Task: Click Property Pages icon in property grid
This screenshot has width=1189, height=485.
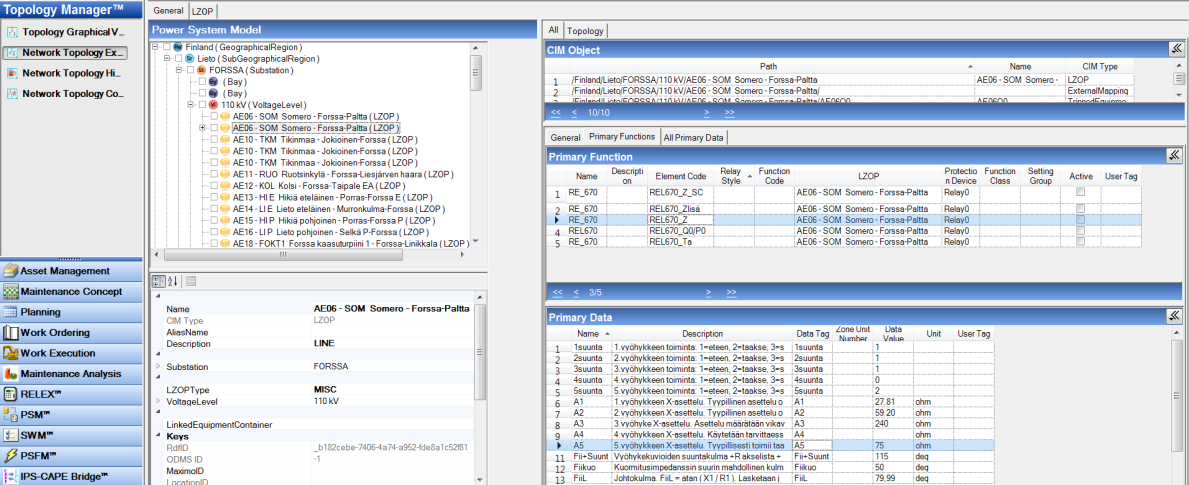Action: [x=190, y=281]
